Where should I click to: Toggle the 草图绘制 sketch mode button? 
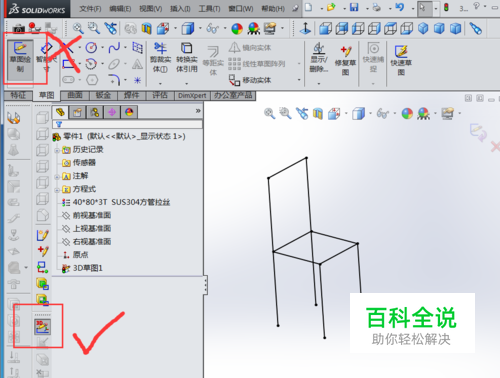[20, 60]
